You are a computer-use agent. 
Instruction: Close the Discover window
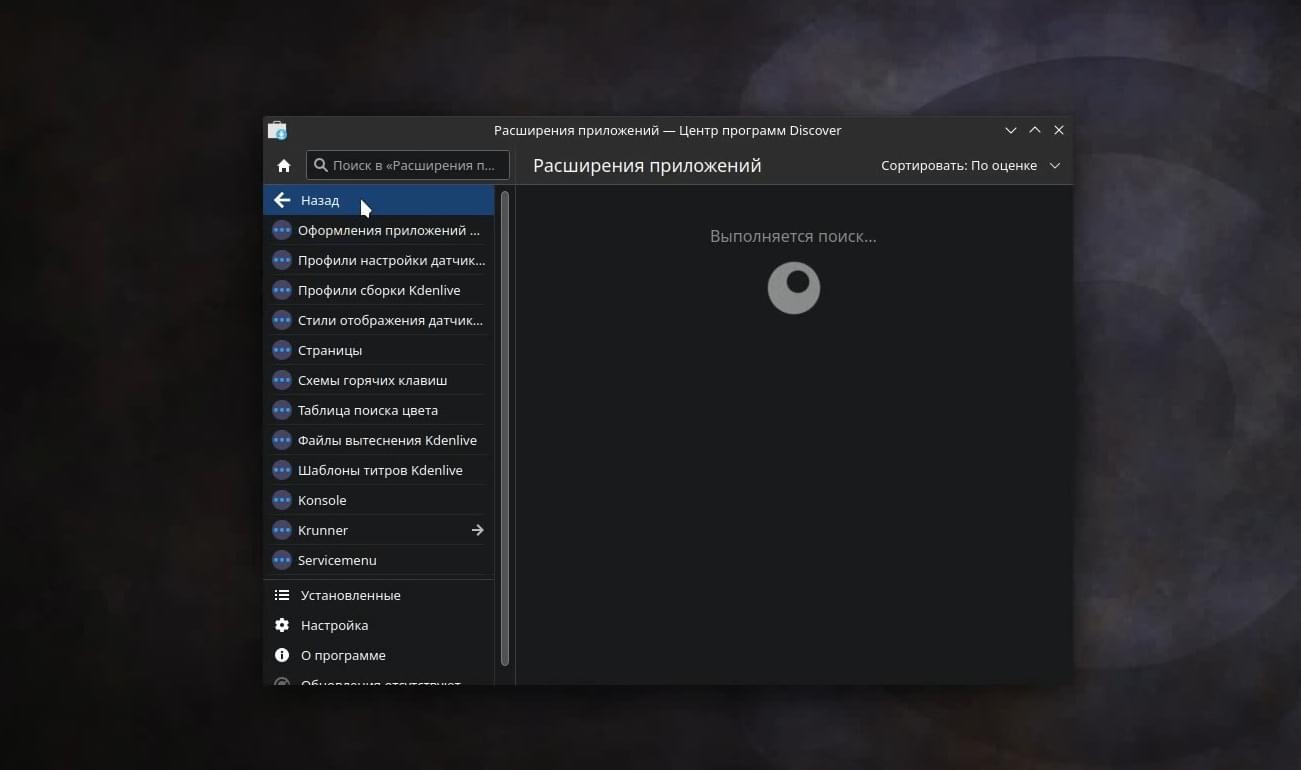pyautogui.click(x=1059, y=131)
